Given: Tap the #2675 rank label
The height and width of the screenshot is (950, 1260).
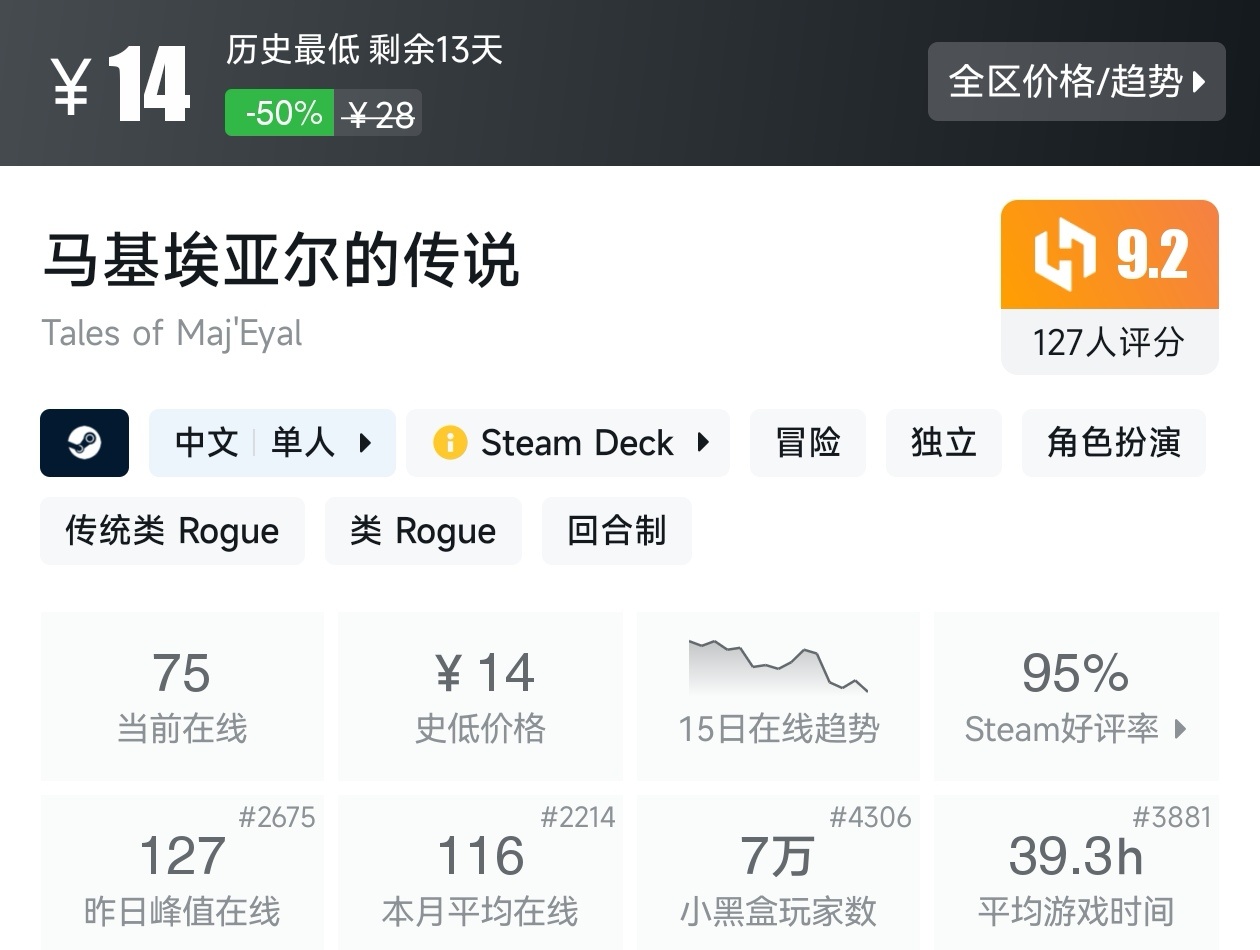Looking at the screenshot, I should point(277,817).
